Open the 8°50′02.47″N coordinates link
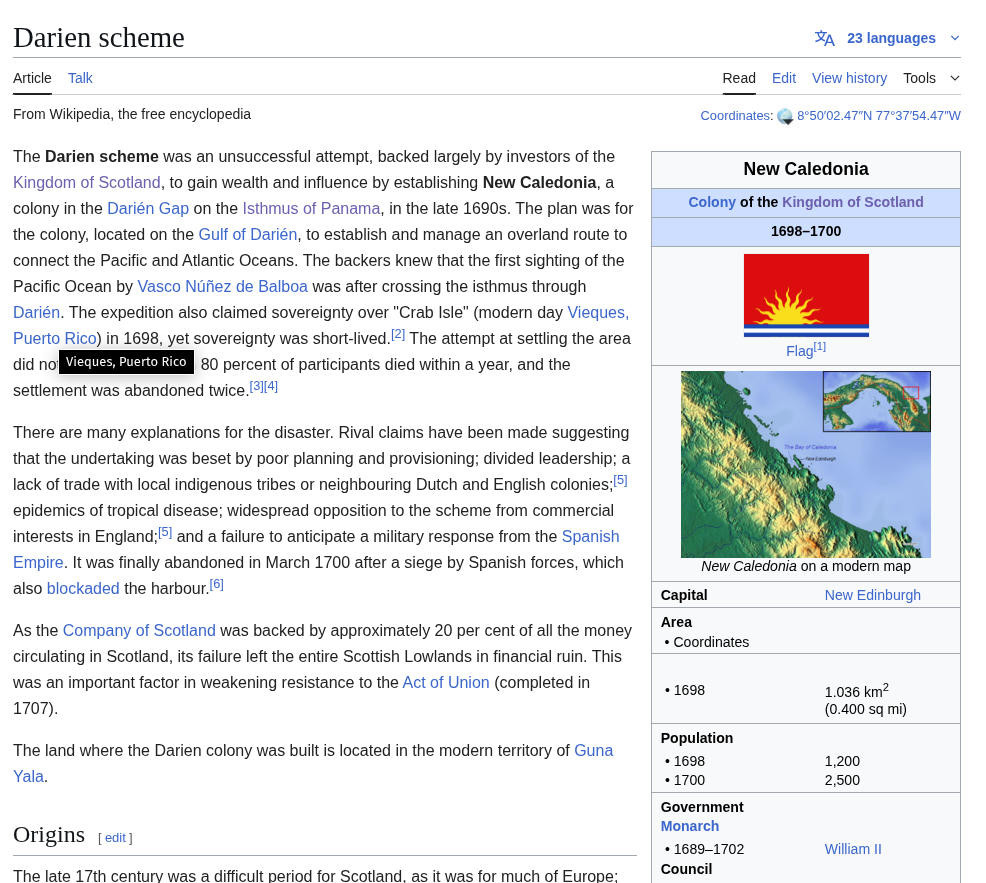Viewport: 986px width, 883px height. tap(878, 116)
